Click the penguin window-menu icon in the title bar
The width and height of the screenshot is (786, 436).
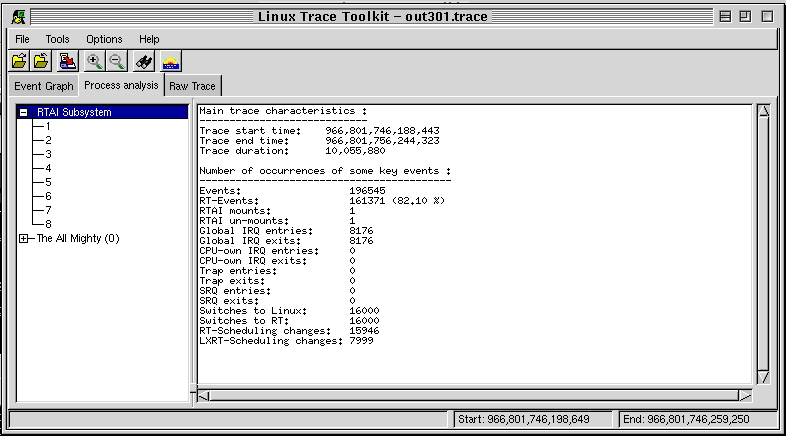click(19, 17)
